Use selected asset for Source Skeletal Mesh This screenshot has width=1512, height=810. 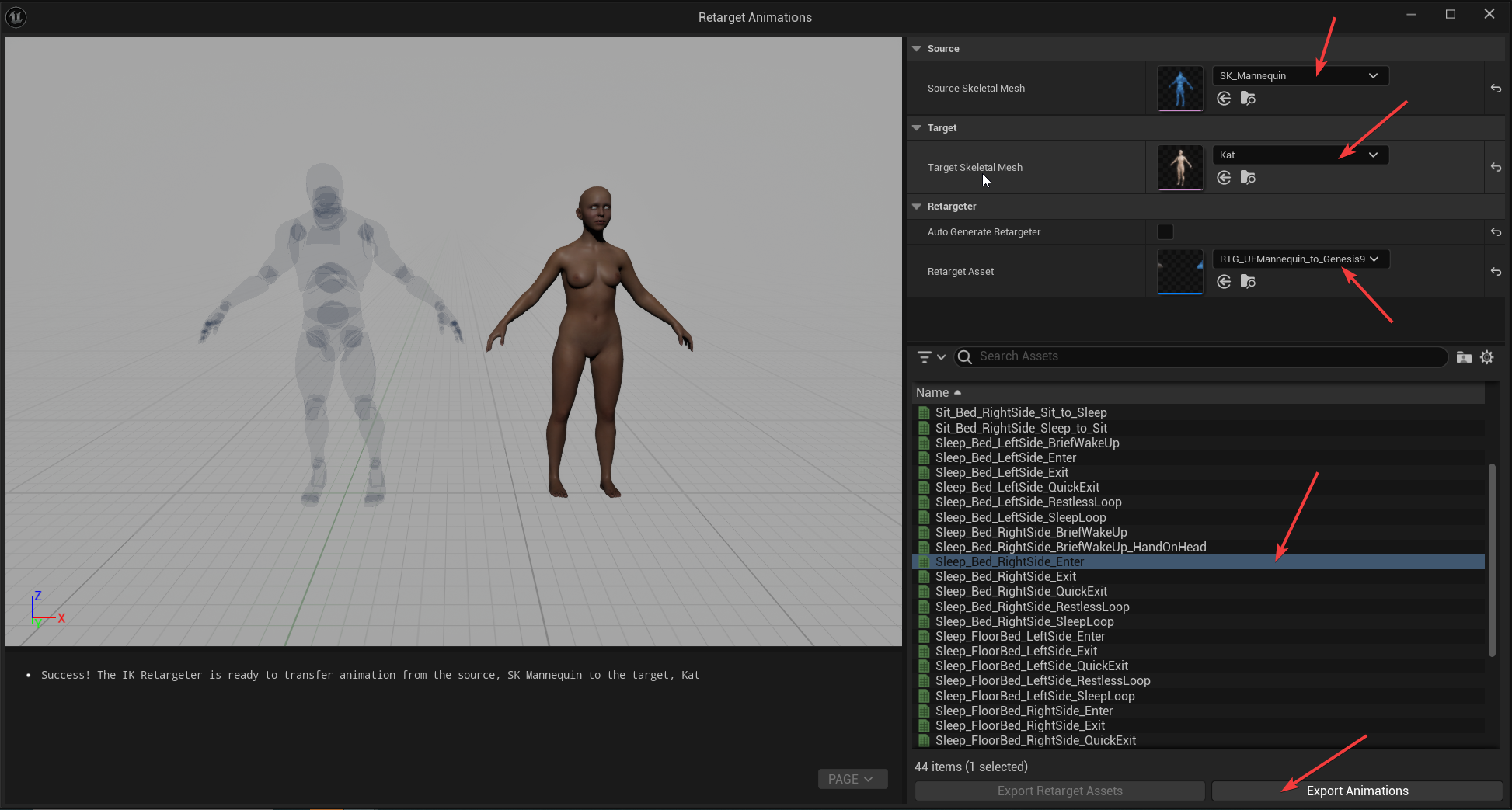1224,98
